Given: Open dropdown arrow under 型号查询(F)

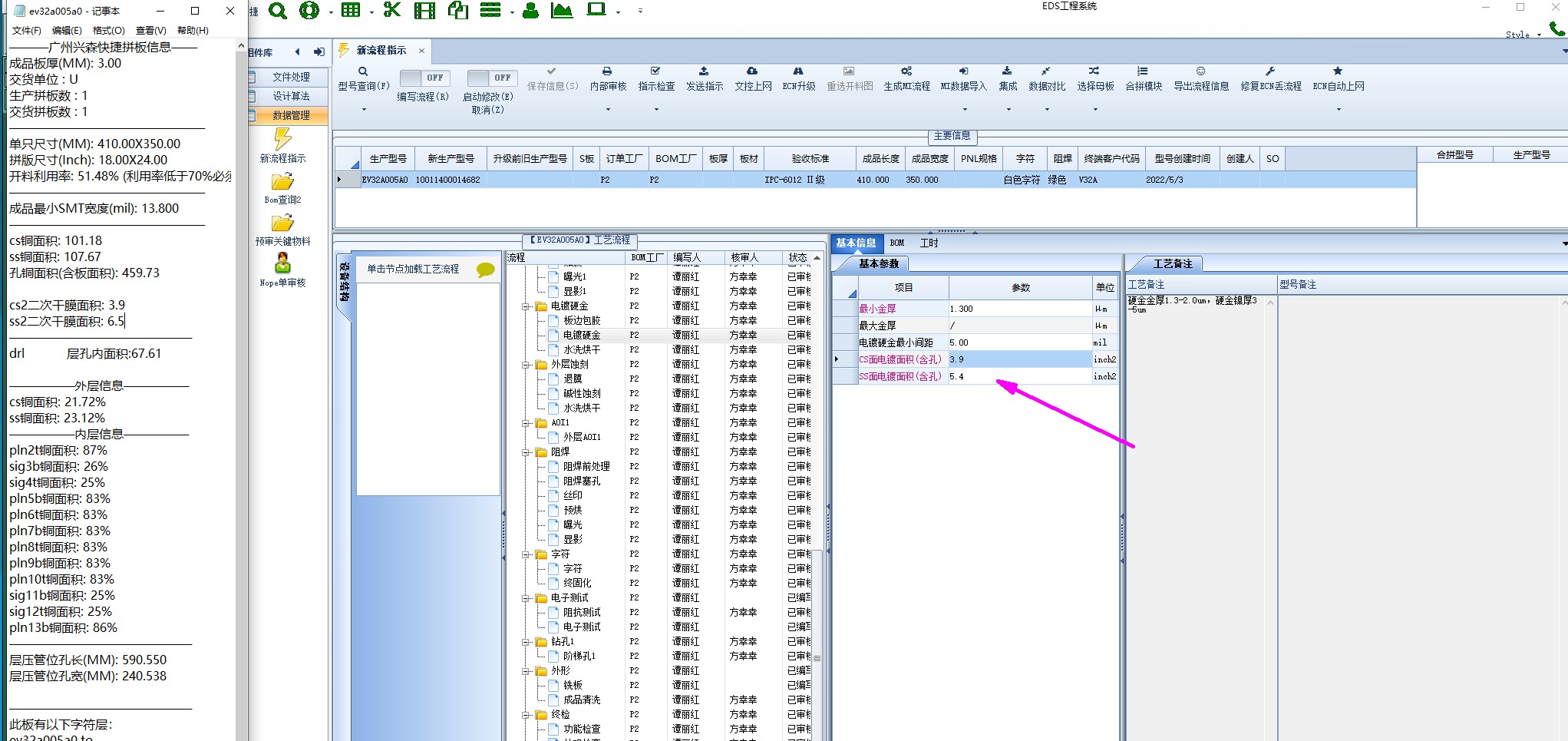Looking at the screenshot, I should pyautogui.click(x=364, y=109).
